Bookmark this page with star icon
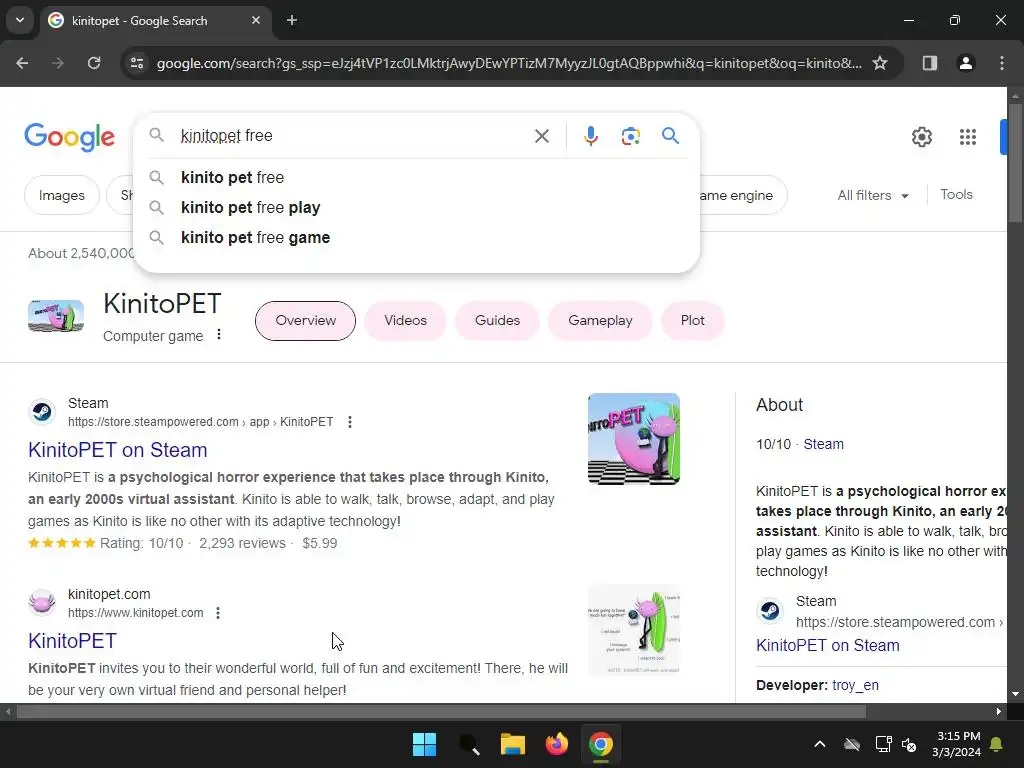Image resolution: width=1024 pixels, height=768 pixels. click(880, 63)
